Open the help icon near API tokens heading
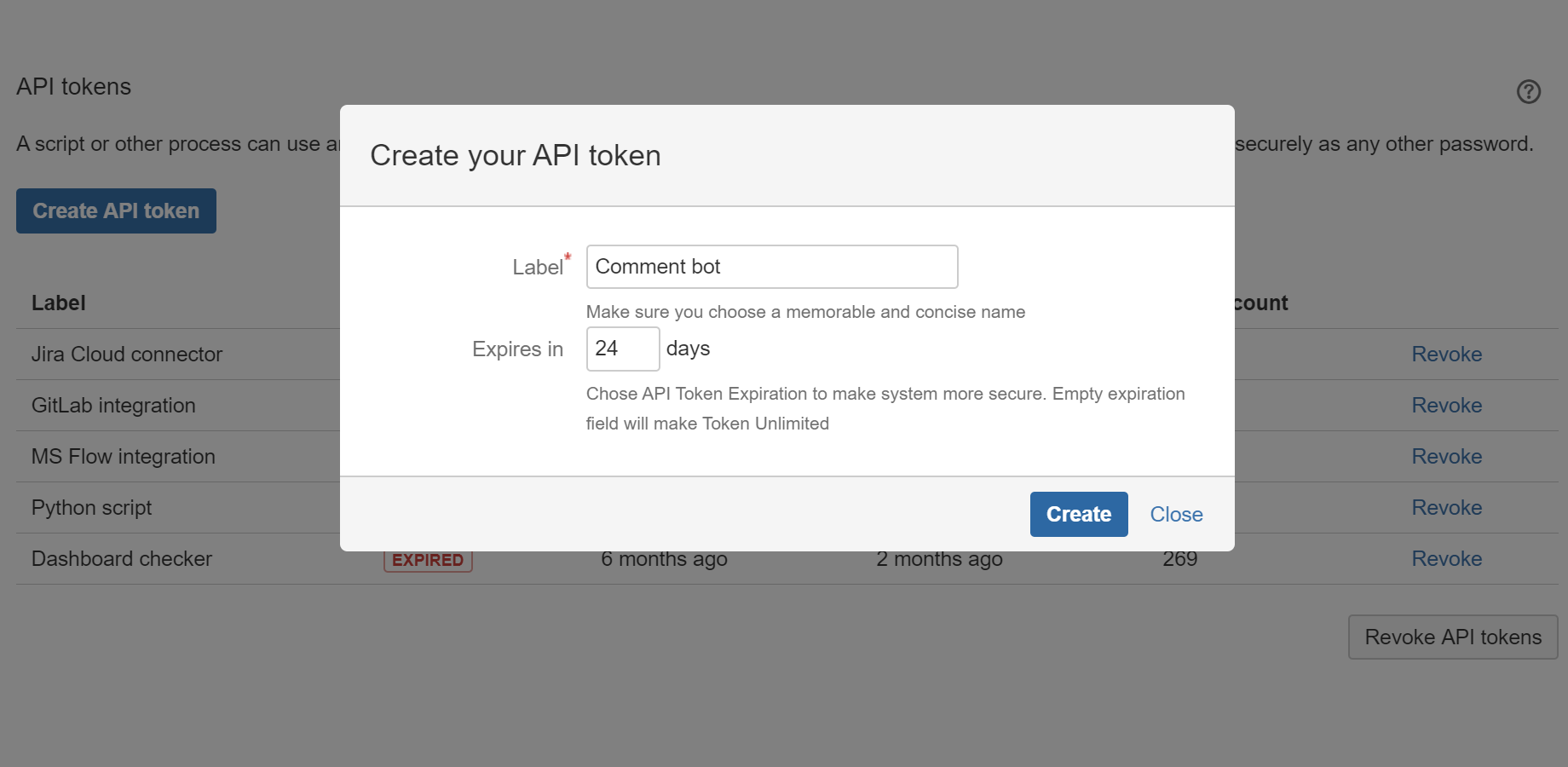The height and width of the screenshot is (767, 1568). click(x=1528, y=91)
